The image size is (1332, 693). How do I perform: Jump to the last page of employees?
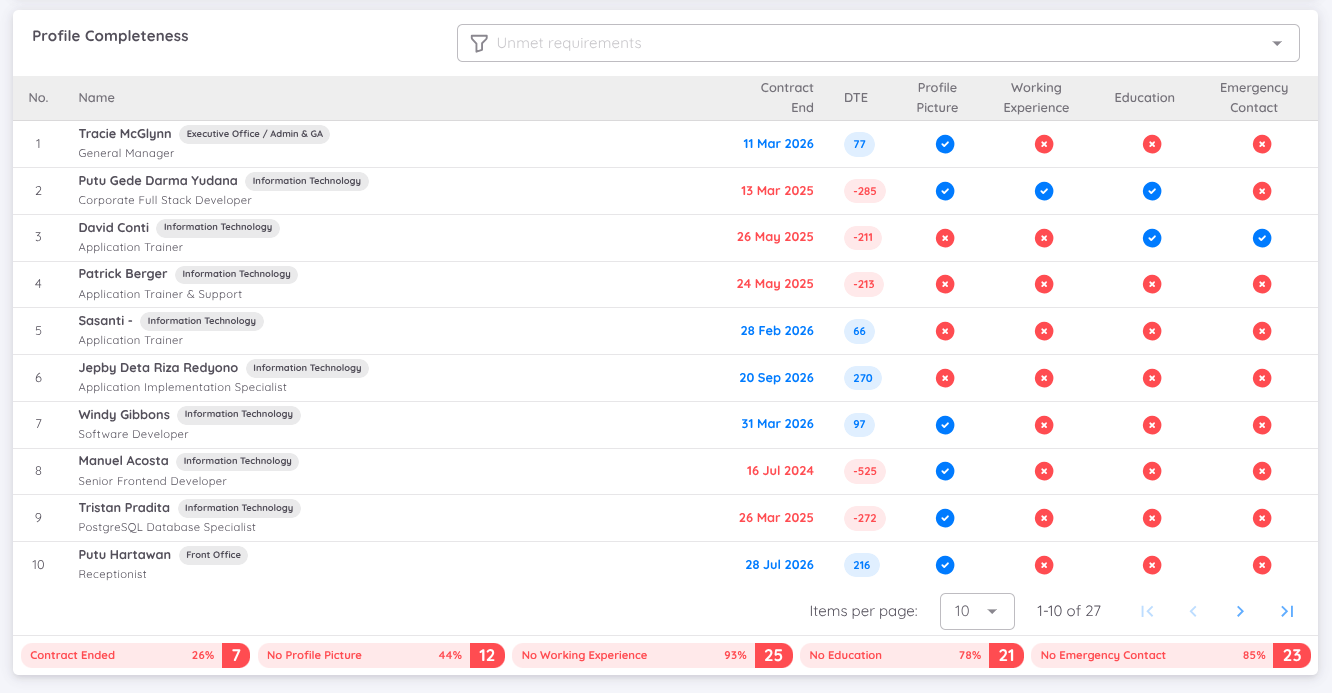[x=1288, y=611]
